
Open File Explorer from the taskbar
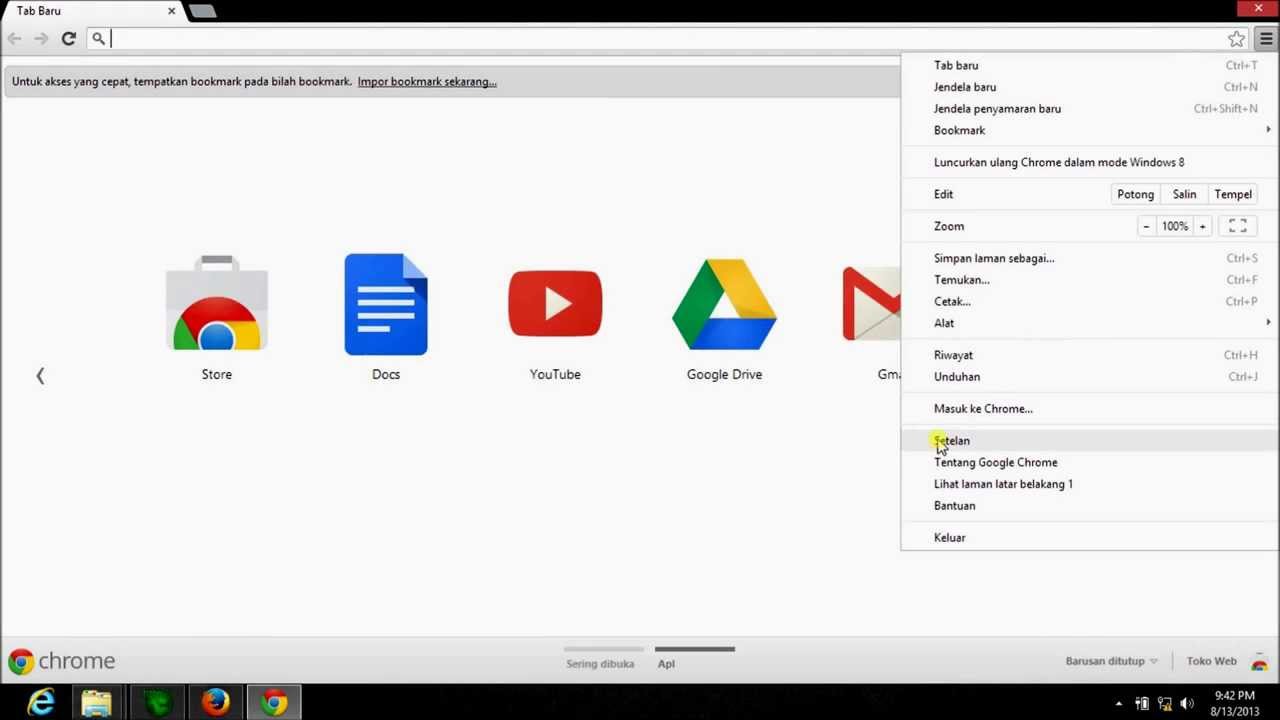tap(97, 703)
